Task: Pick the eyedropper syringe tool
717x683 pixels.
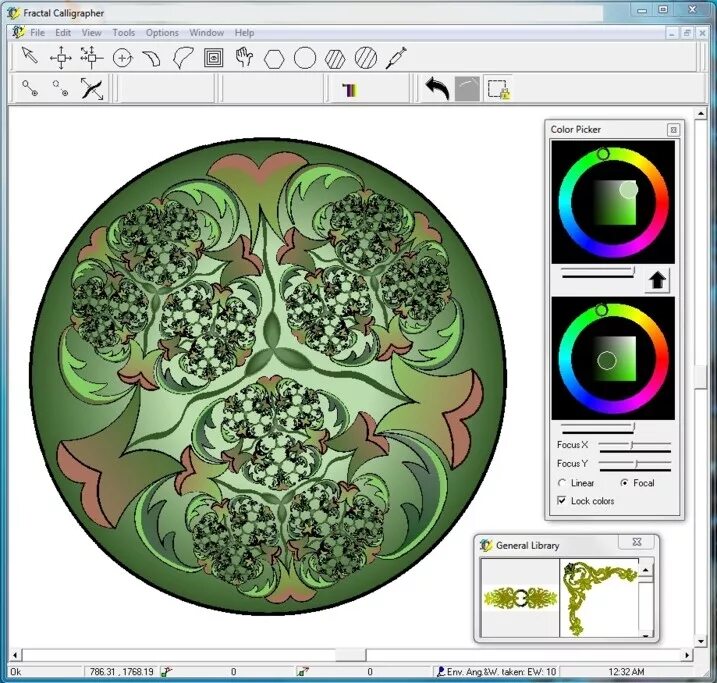Action: click(x=396, y=58)
